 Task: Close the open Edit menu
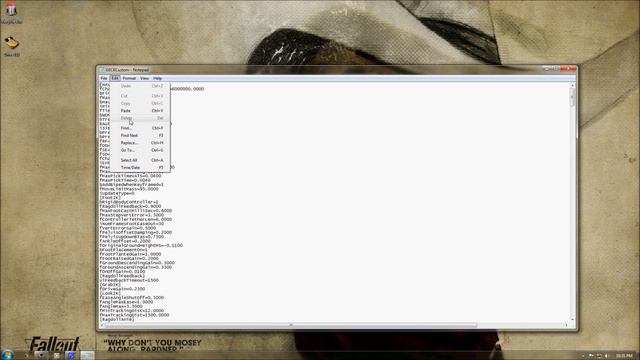pyautogui.click(x=115, y=78)
